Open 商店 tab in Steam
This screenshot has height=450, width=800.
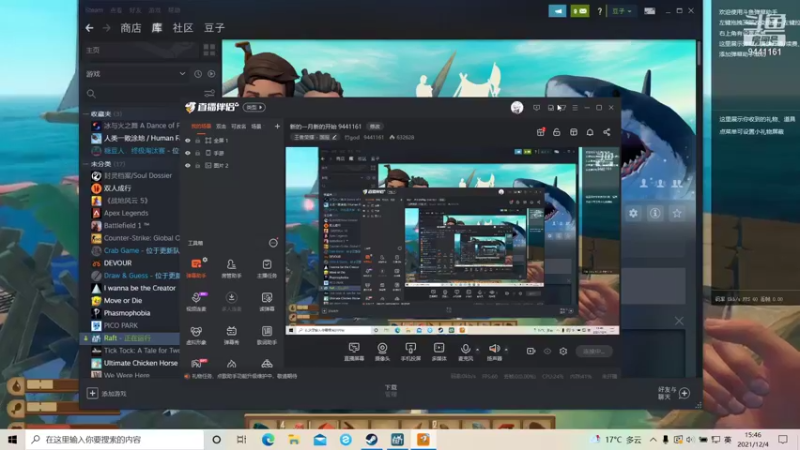131,28
